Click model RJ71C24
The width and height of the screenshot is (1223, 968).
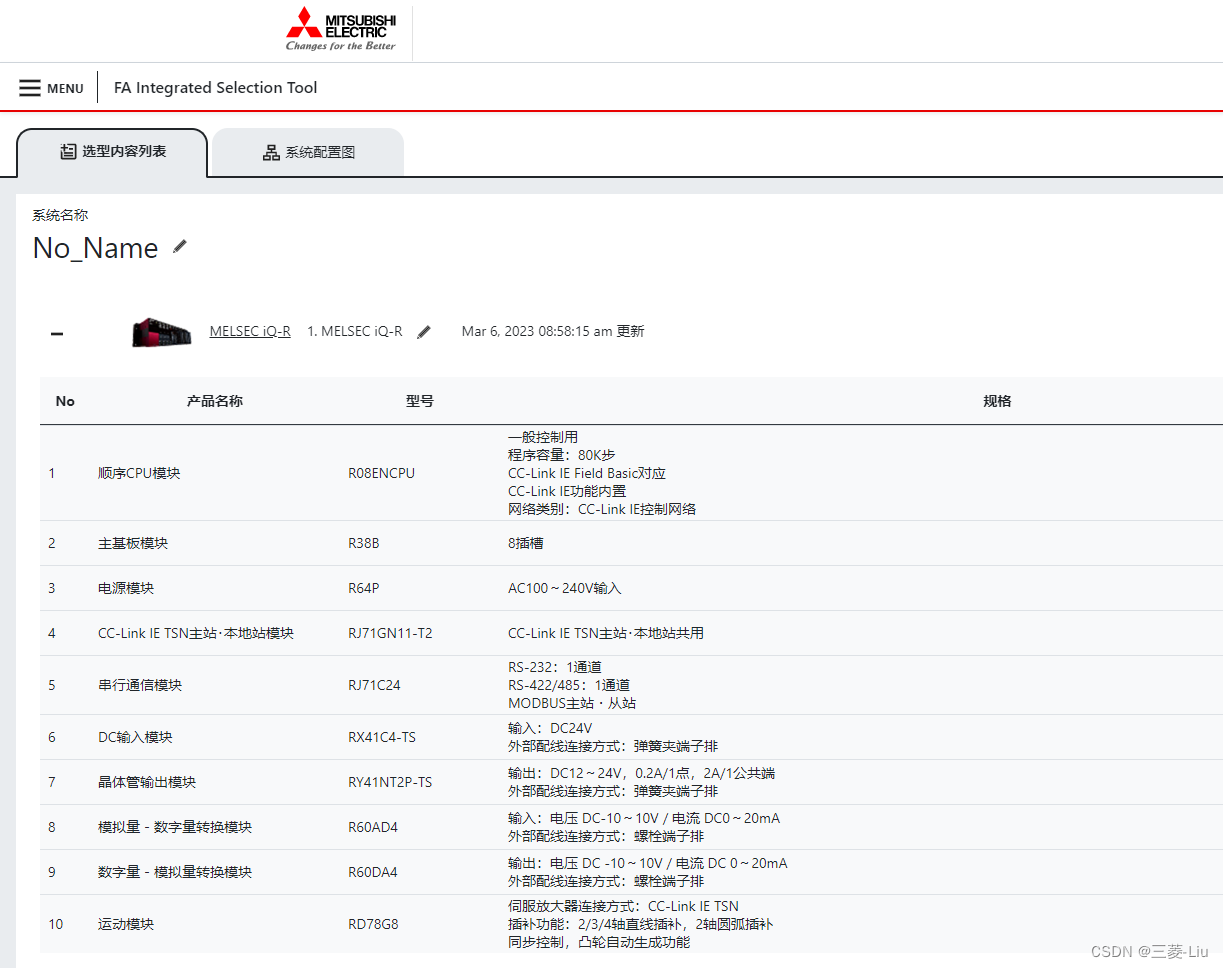tap(374, 685)
